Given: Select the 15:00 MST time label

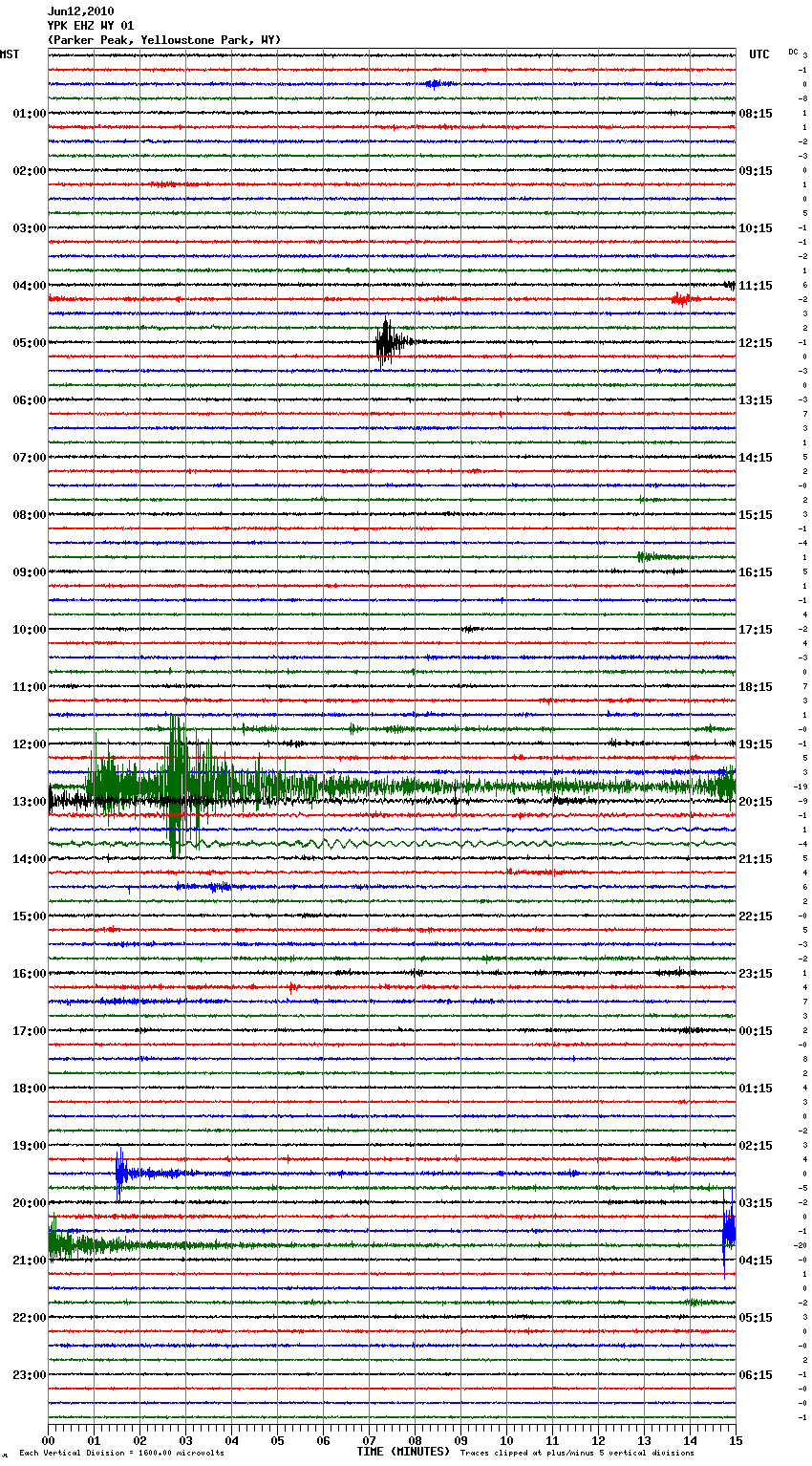Looking at the screenshot, I should point(29,916).
